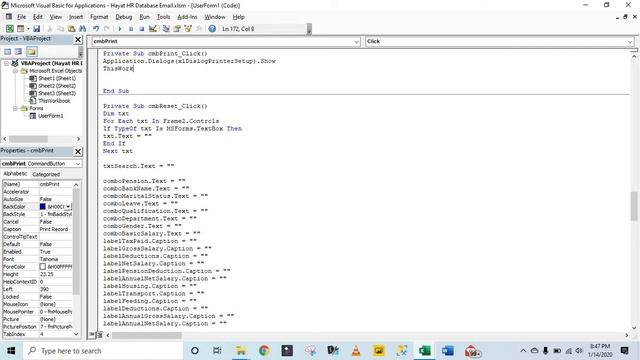The width and height of the screenshot is (640, 360).
Task: Open the Add-Ins menu
Action: 187,17
